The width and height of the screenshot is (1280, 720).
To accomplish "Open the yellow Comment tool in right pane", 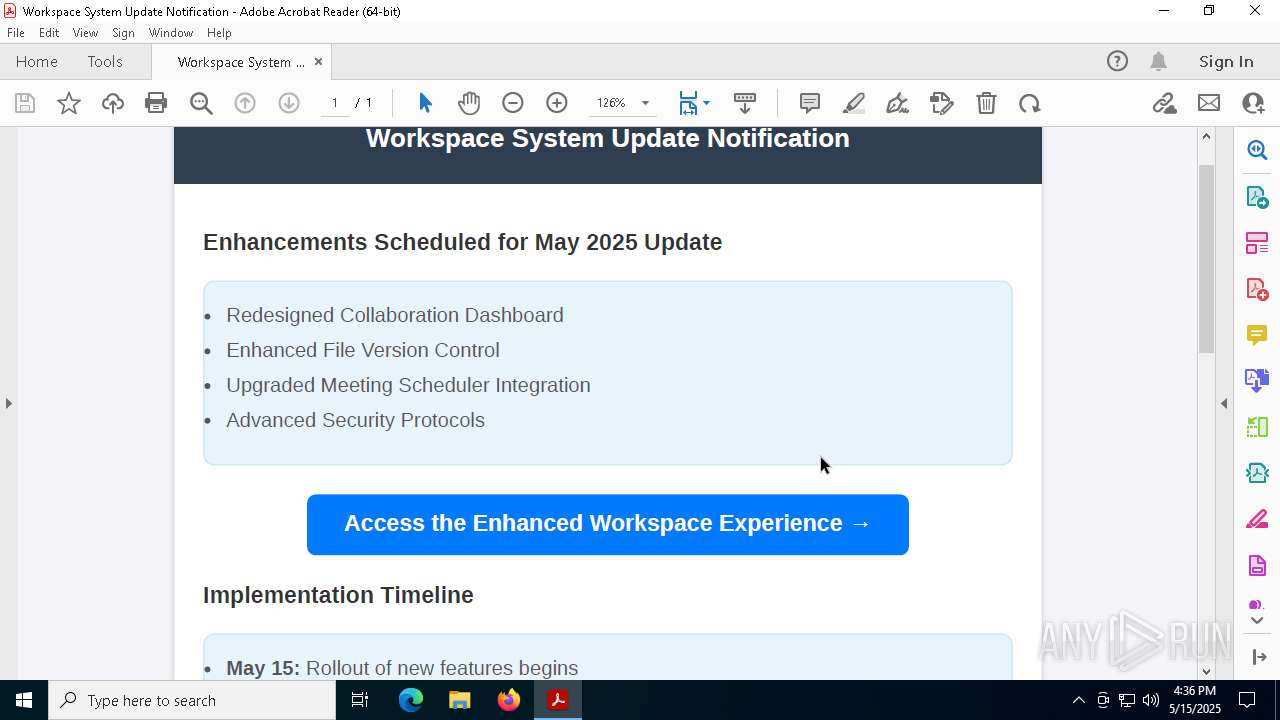I will (x=1257, y=334).
